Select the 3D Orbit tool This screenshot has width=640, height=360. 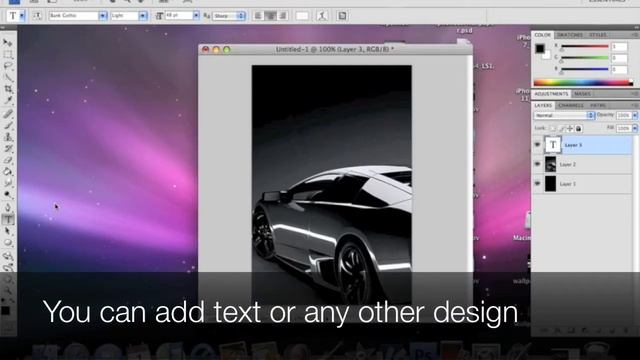pos(7,268)
